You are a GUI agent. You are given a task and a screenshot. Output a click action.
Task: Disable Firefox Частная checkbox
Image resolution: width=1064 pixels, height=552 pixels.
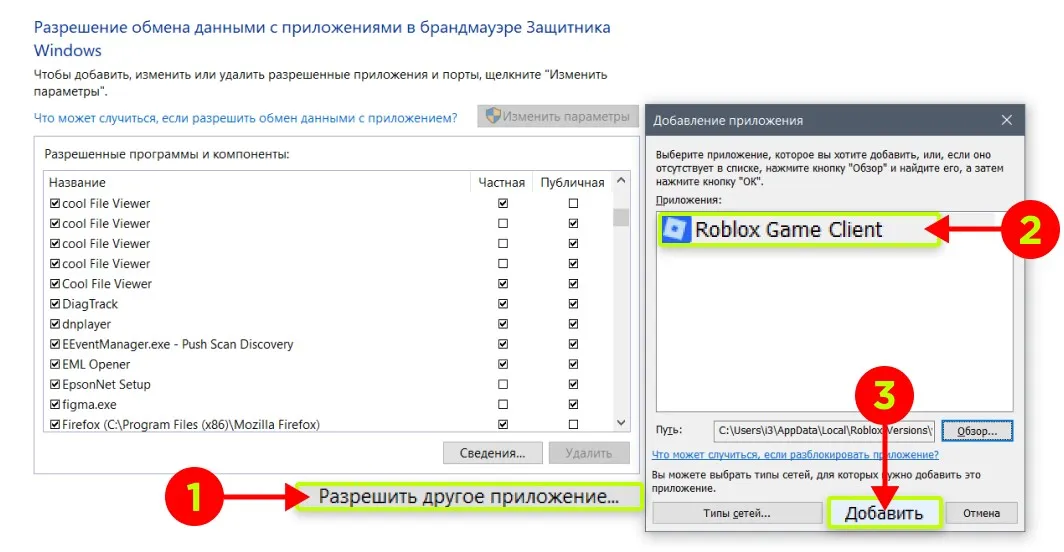(x=503, y=424)
